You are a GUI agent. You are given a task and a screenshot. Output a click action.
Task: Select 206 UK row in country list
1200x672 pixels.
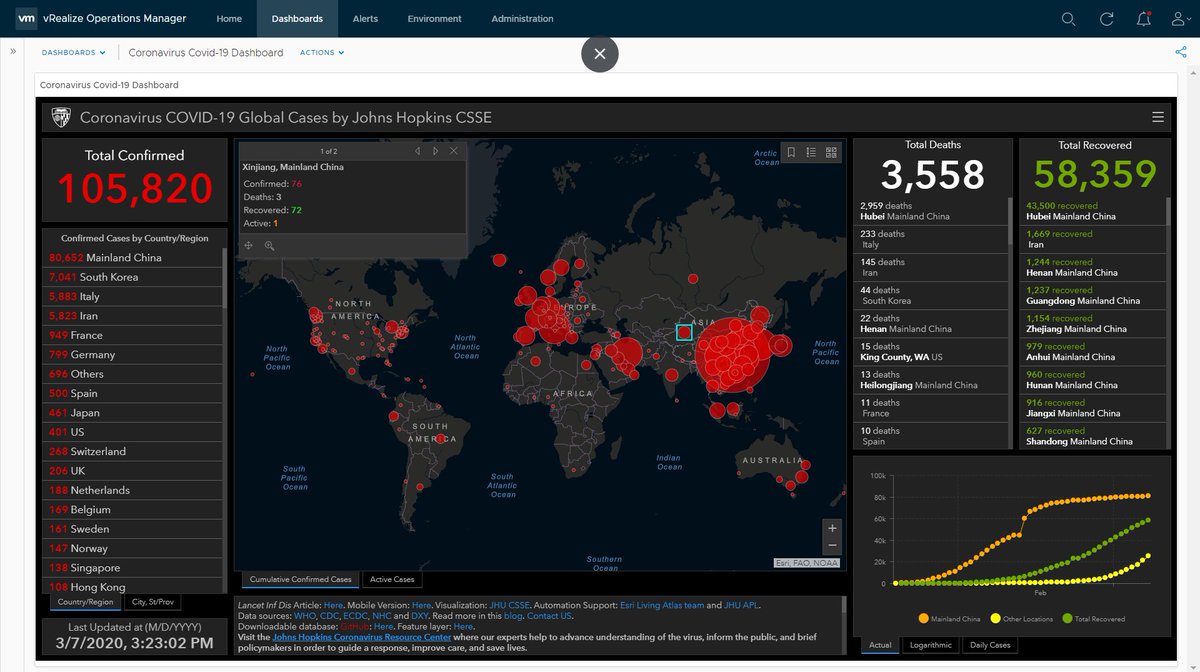[133, 470]
